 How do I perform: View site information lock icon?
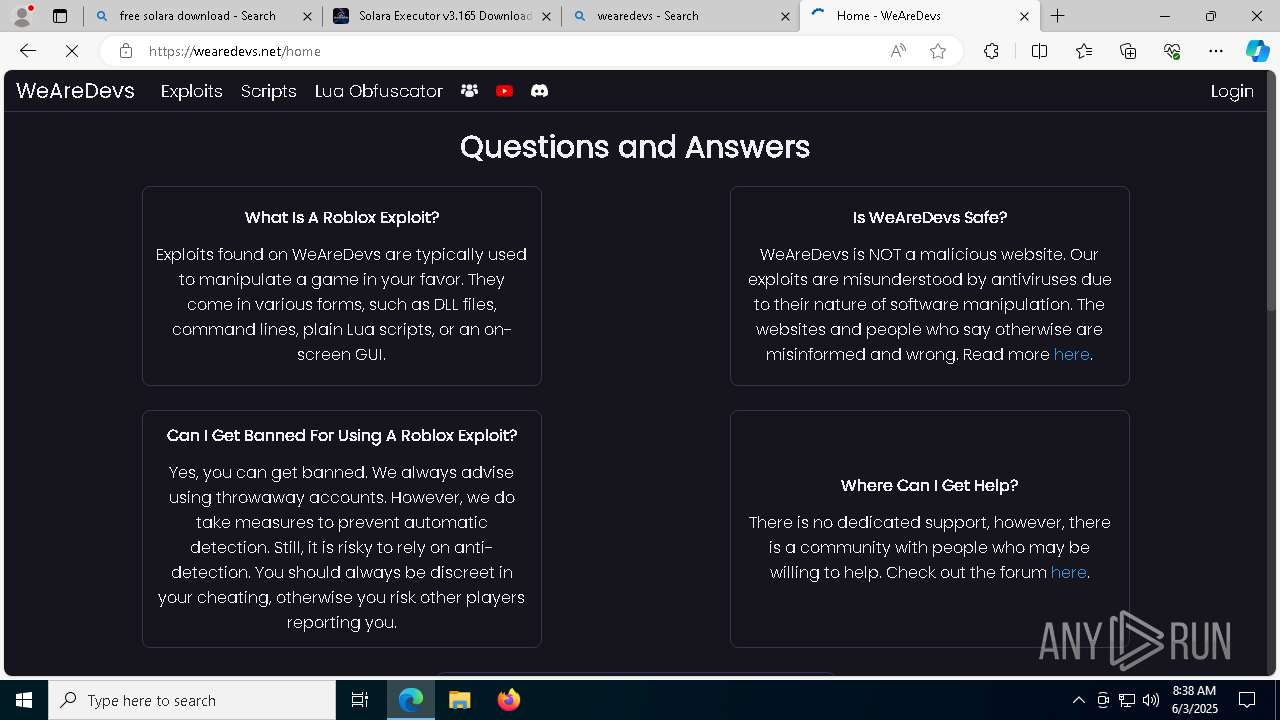coord(125,51)
